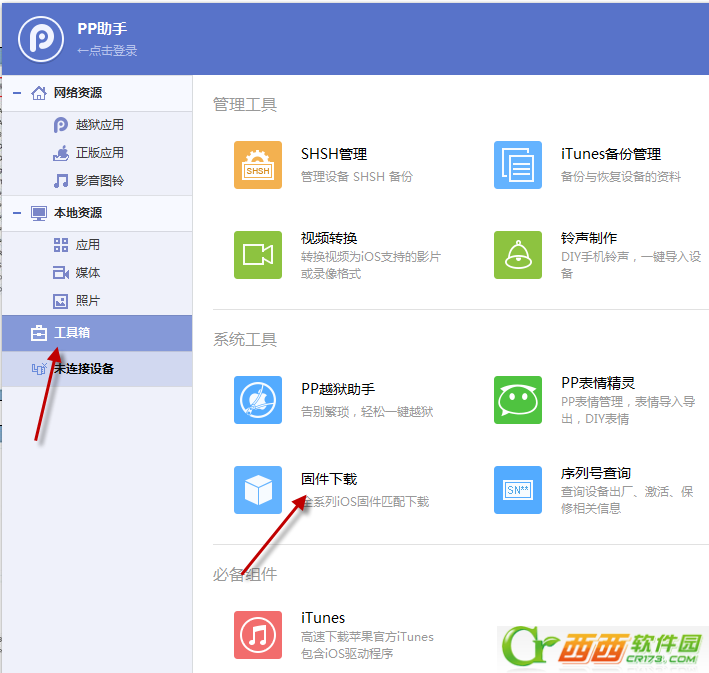Click the PP越狱助手 title
This screenshot has width=709, height=673.
click(x=338, y=389)
